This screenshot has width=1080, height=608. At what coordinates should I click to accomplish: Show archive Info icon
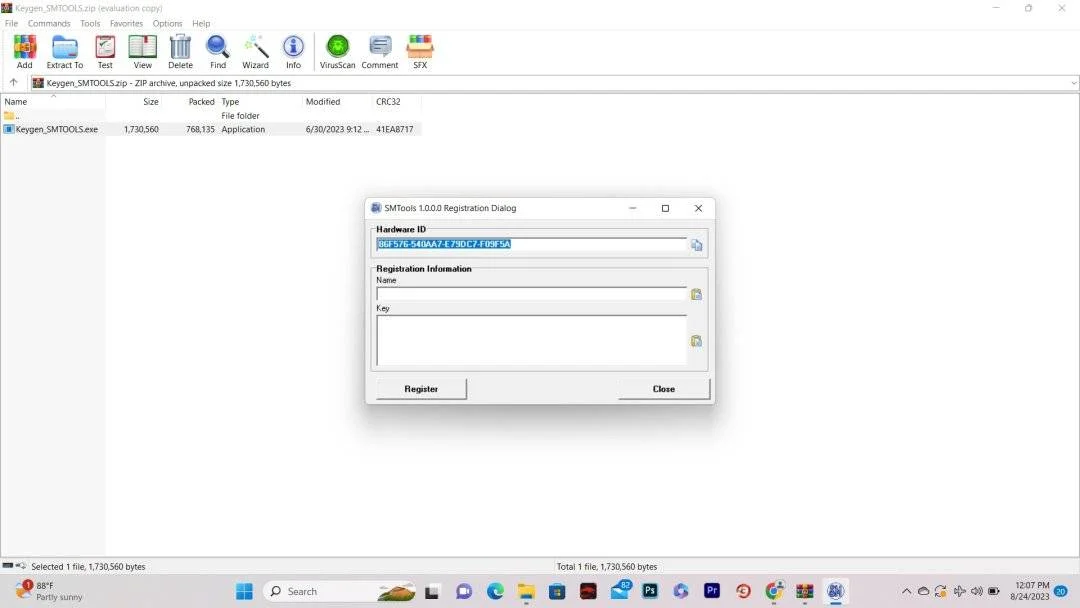[293, 52]
